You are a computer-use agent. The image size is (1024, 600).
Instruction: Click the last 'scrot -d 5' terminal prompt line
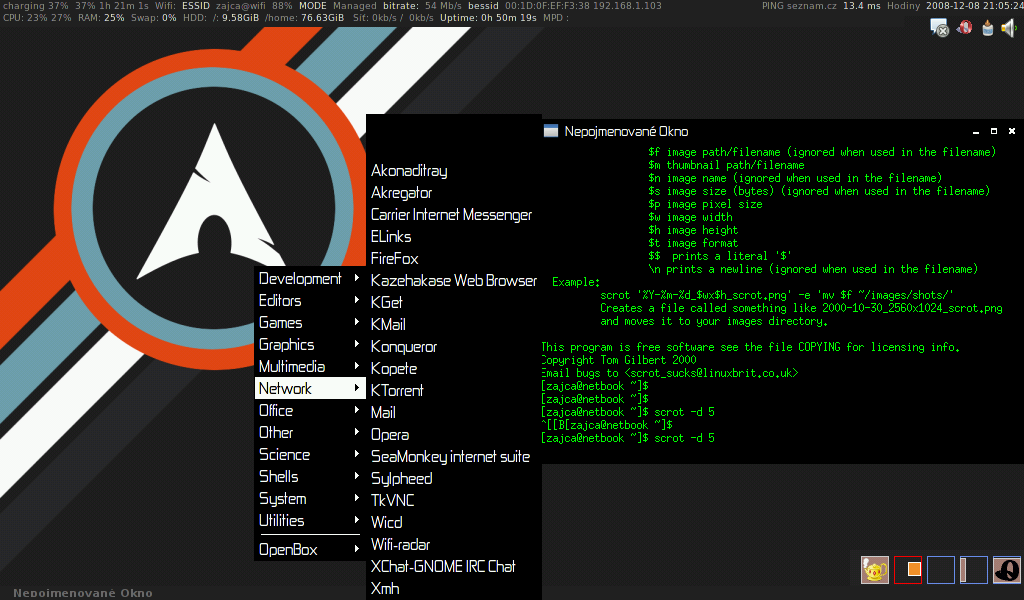point(628,438)
